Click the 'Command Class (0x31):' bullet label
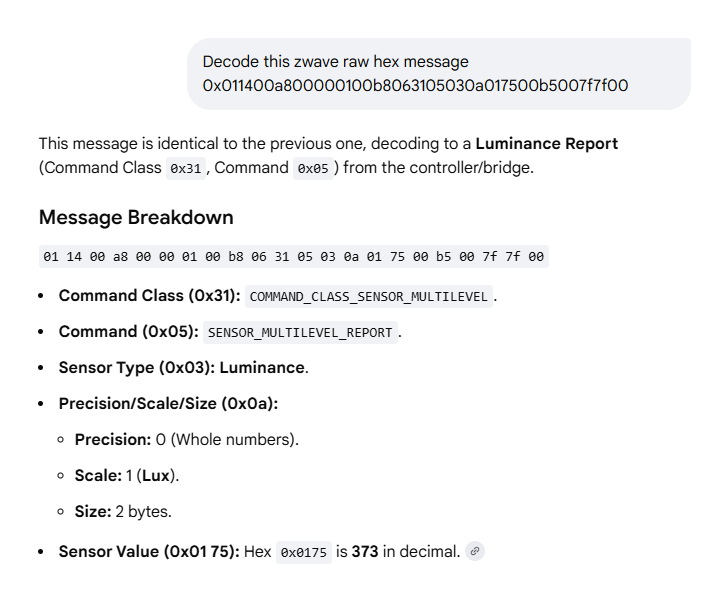This screenshot has width=712, height=592. click(x=149, y=296)
